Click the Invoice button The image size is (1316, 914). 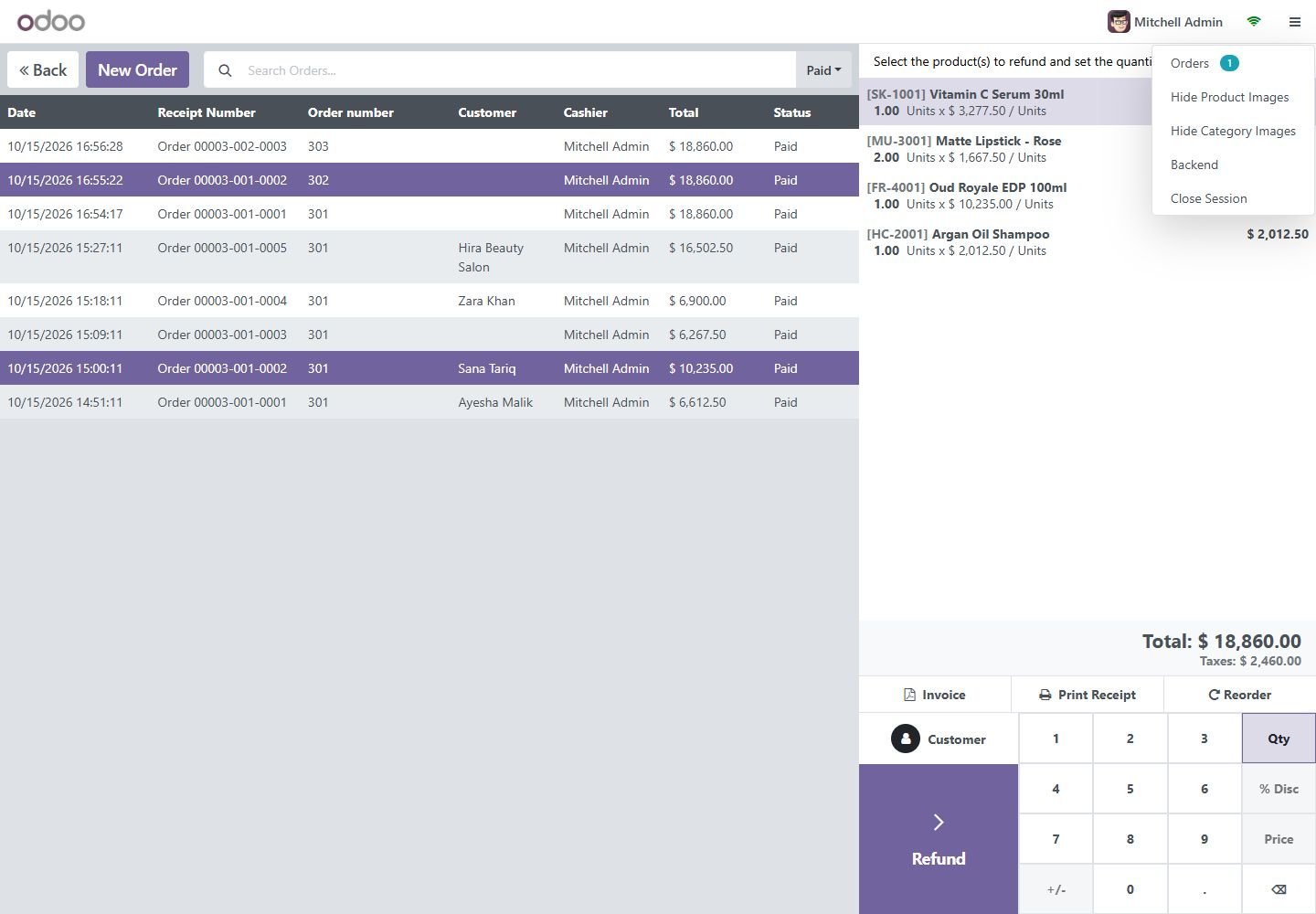click(x=935, y=695)
